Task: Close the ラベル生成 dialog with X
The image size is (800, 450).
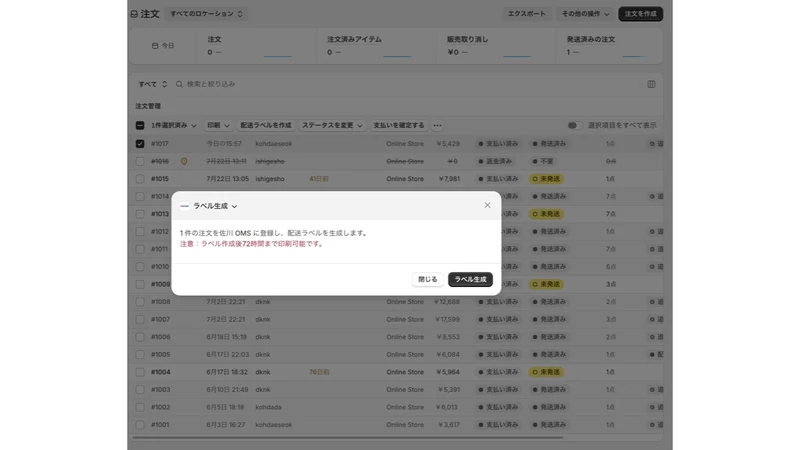Action: coord(487,205)
